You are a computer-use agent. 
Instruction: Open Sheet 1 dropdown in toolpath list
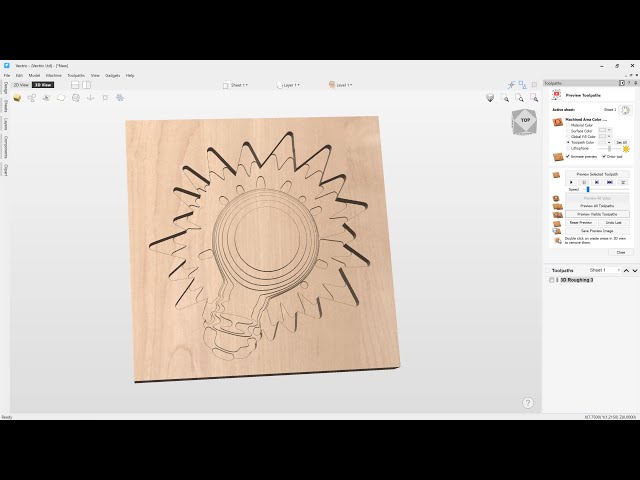605,270
